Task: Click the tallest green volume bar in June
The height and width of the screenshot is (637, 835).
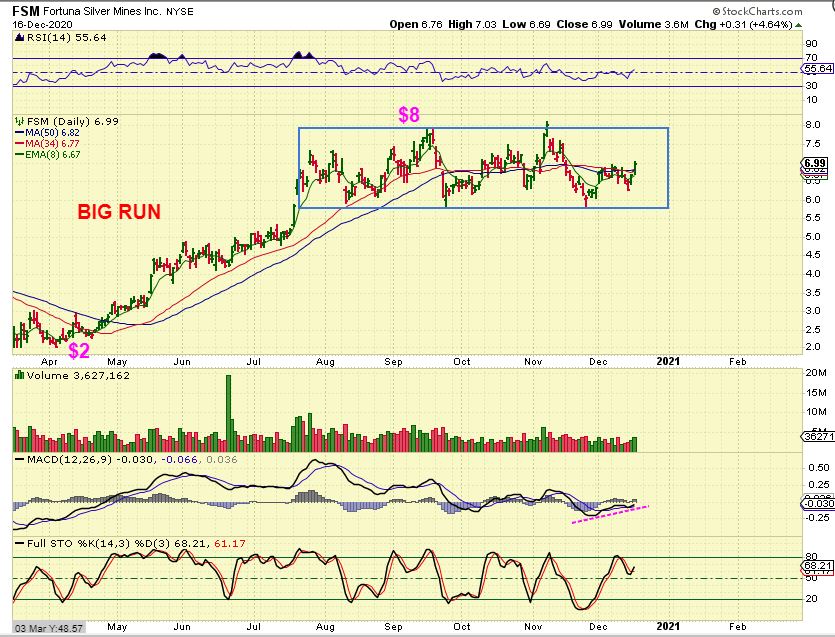Action: point(229,413)
